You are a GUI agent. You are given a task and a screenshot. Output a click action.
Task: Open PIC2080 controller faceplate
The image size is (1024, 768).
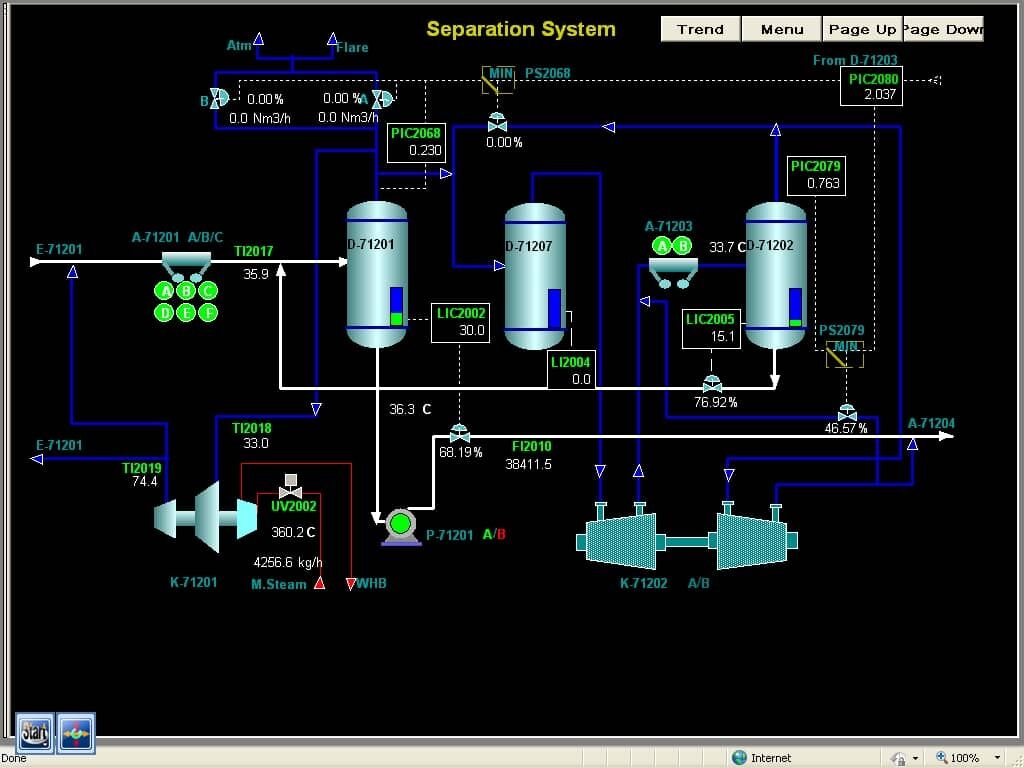871,86
